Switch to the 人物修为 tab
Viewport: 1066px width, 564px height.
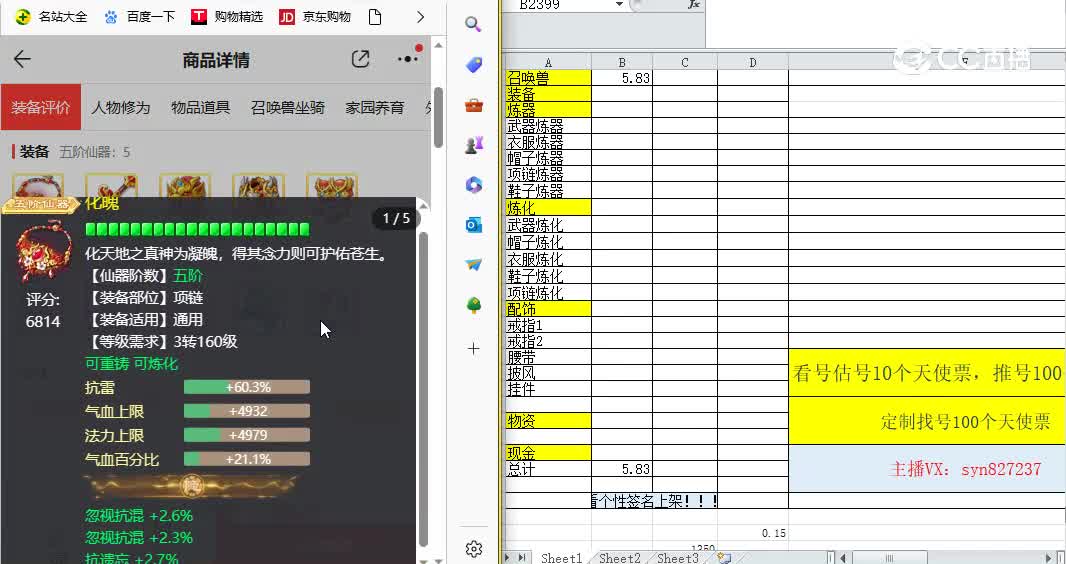pyautogui.click(x=120, y=107)
